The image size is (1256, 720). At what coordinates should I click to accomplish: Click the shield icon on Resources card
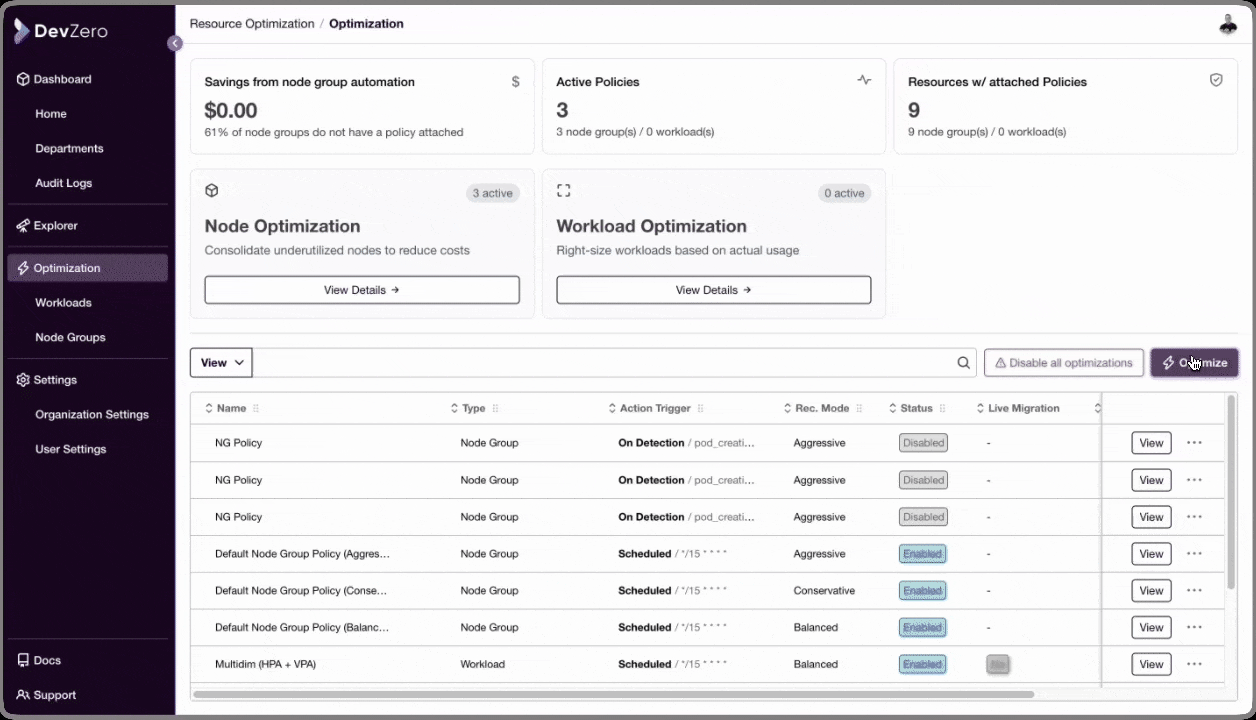click(x=1216, y=79)
